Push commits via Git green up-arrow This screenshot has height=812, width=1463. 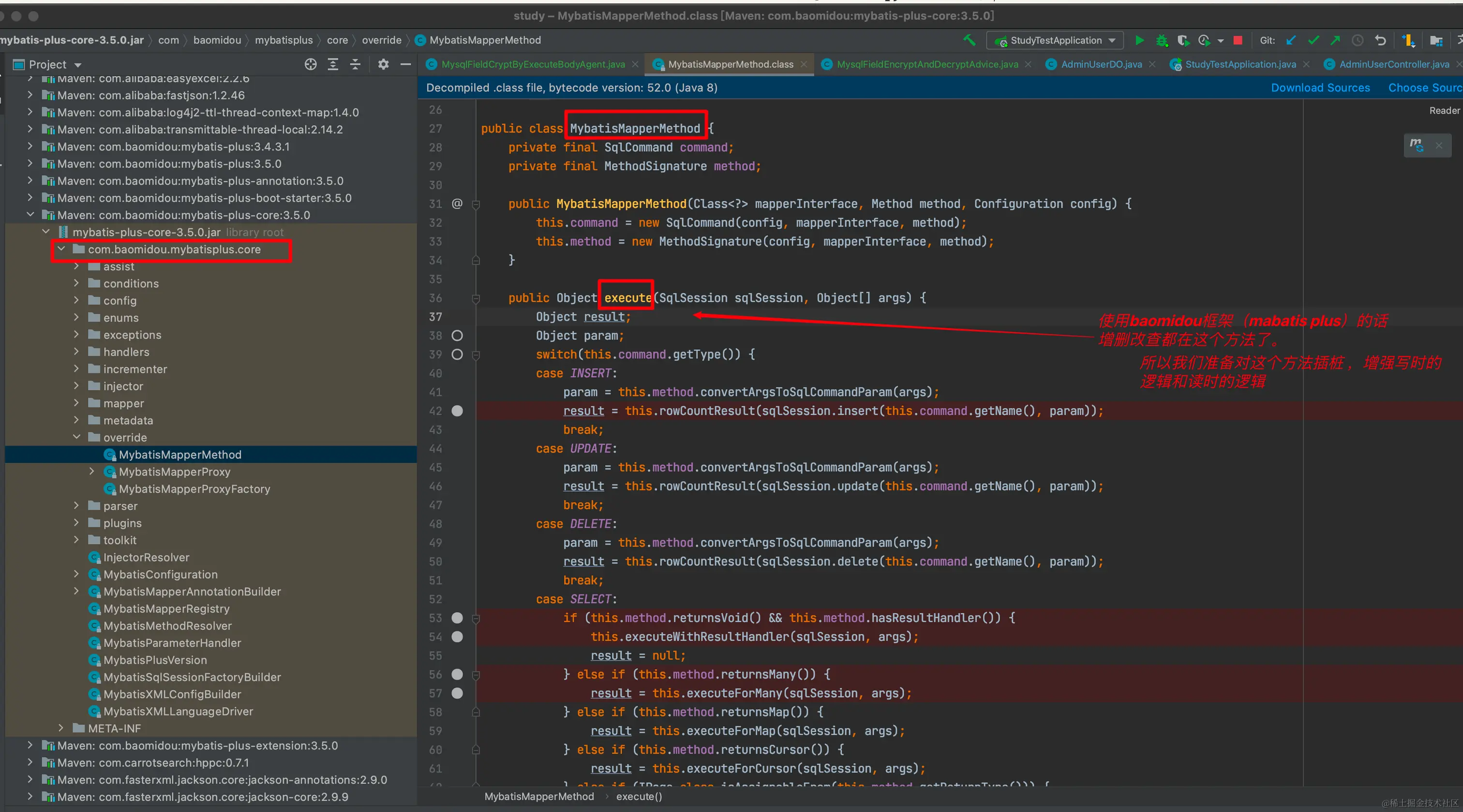point(1335,40)
